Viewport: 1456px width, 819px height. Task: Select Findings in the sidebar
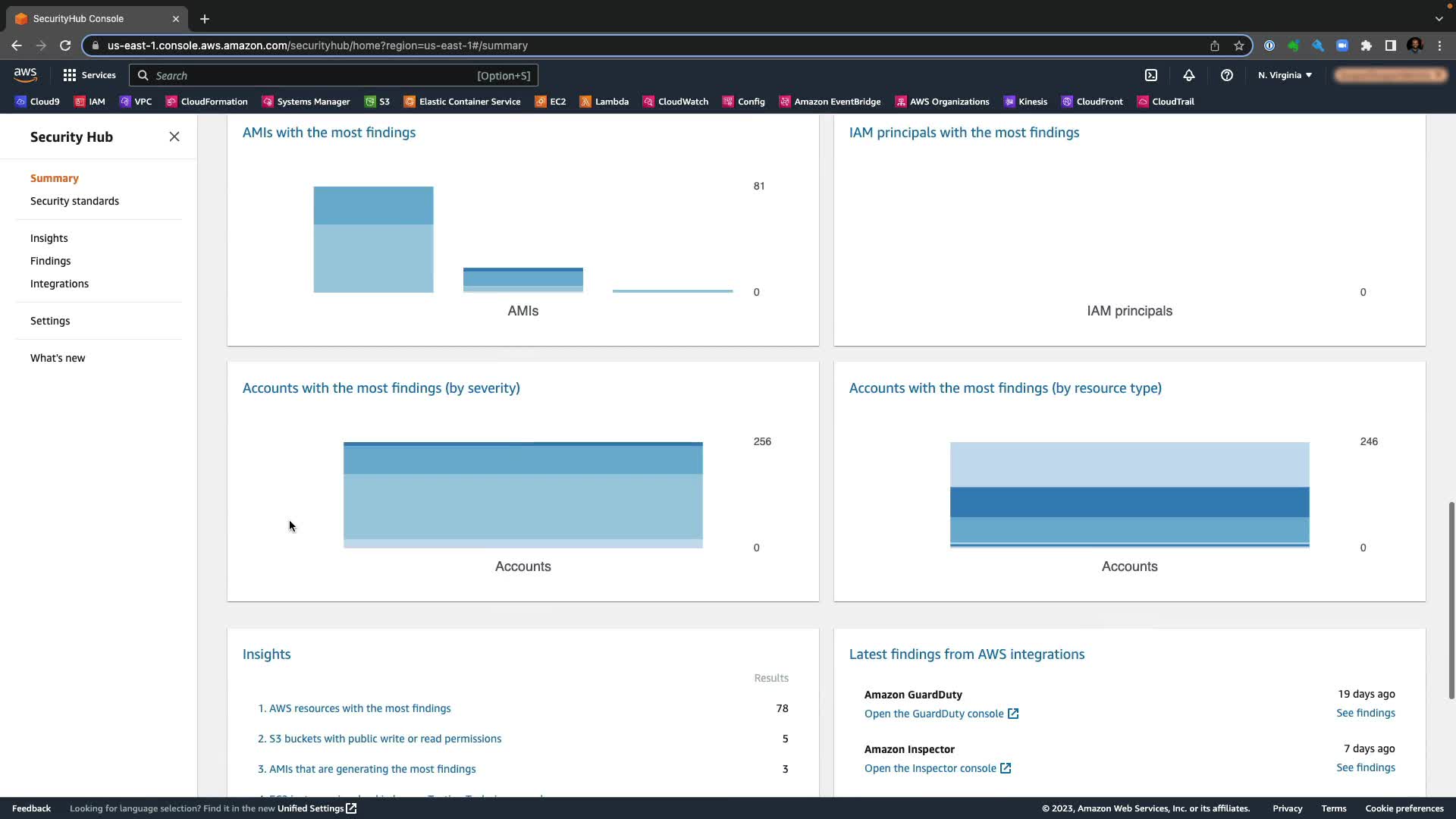click(50, 261)
